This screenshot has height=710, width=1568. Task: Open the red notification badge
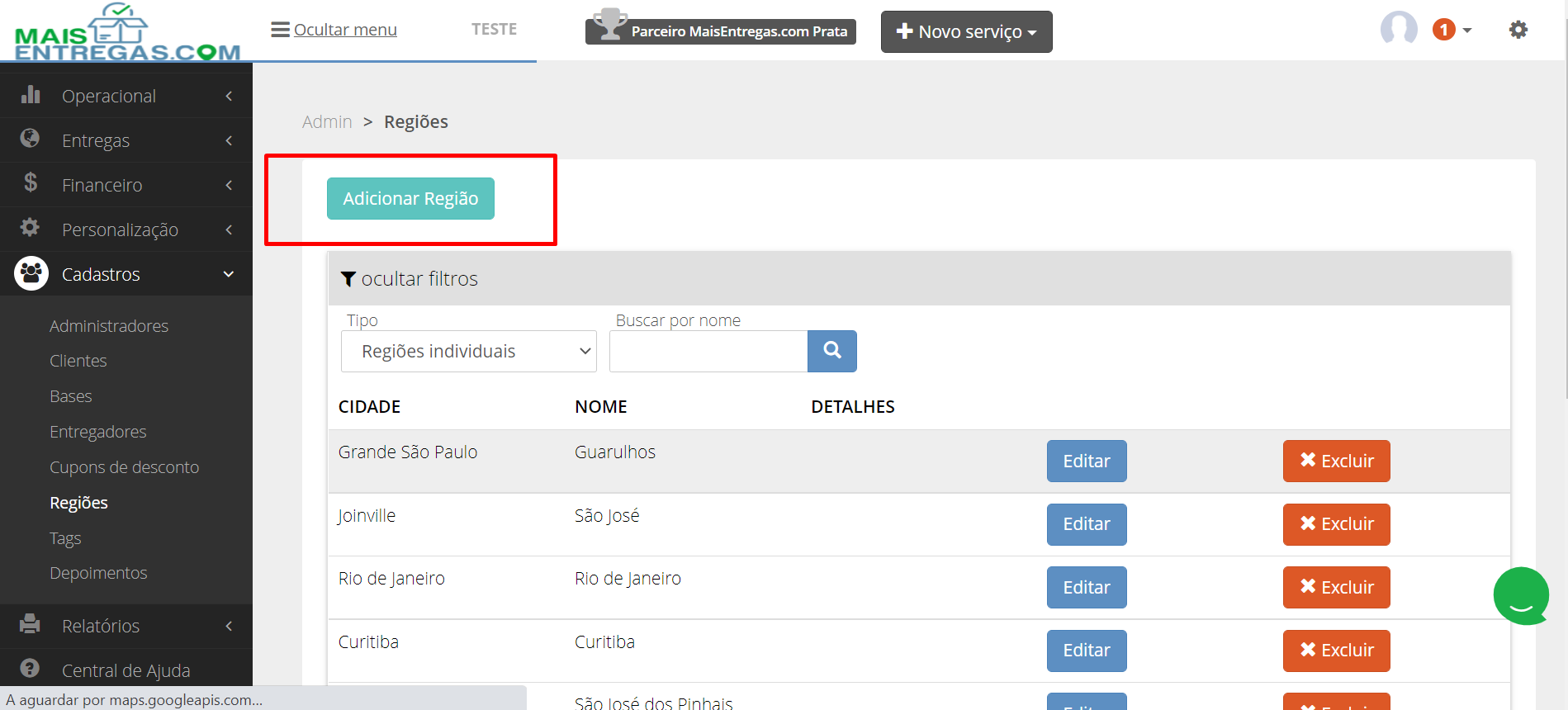(x=1443, y=30)
